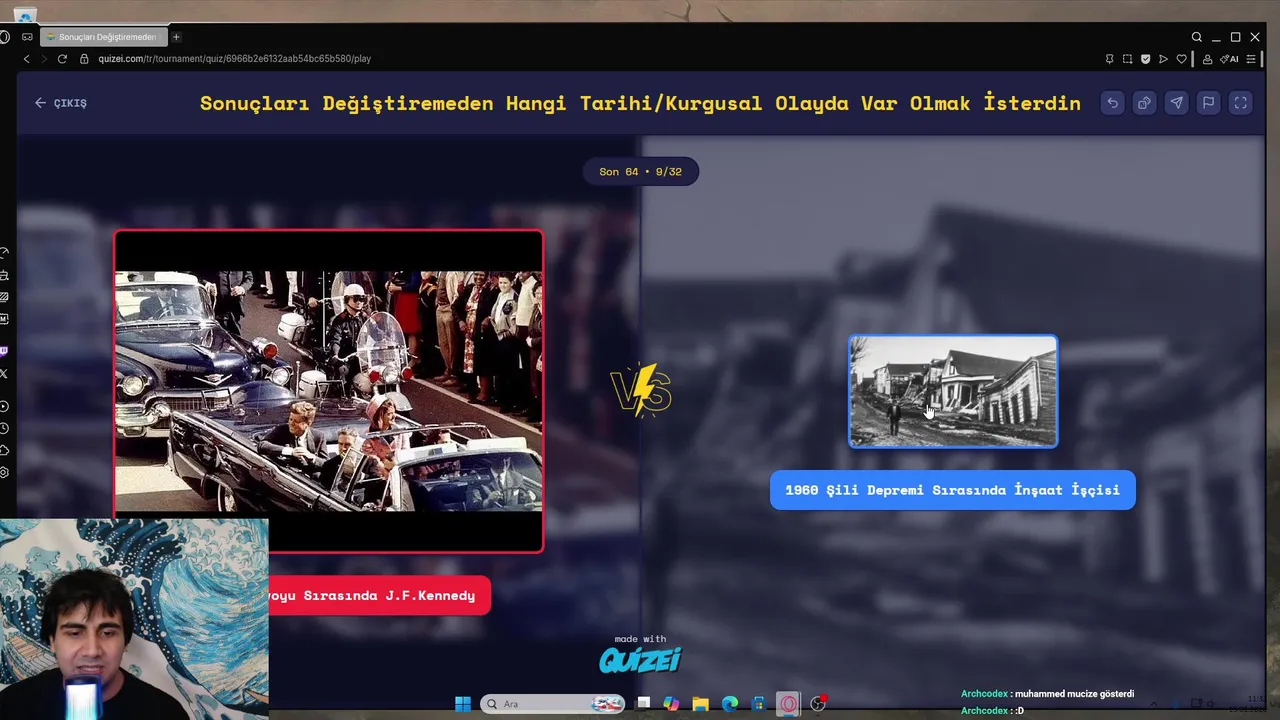This screenshot has width=1280, height=720.
Task: Choose the 1960 Chile earthquake image
Action: click(x=953, y=391)
